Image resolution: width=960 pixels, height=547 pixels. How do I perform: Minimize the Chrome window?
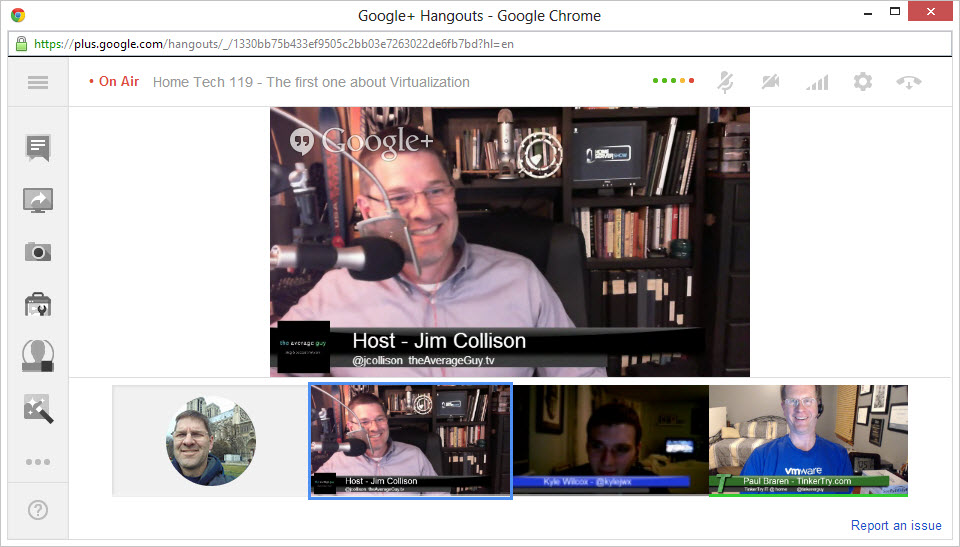868,13
